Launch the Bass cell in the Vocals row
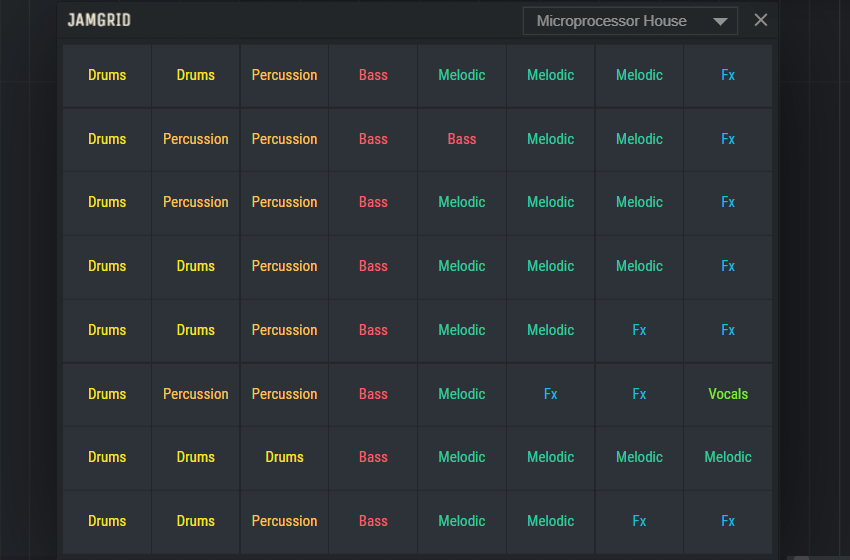The height and width of the screenshot is (560, 850). click(373, 394)
